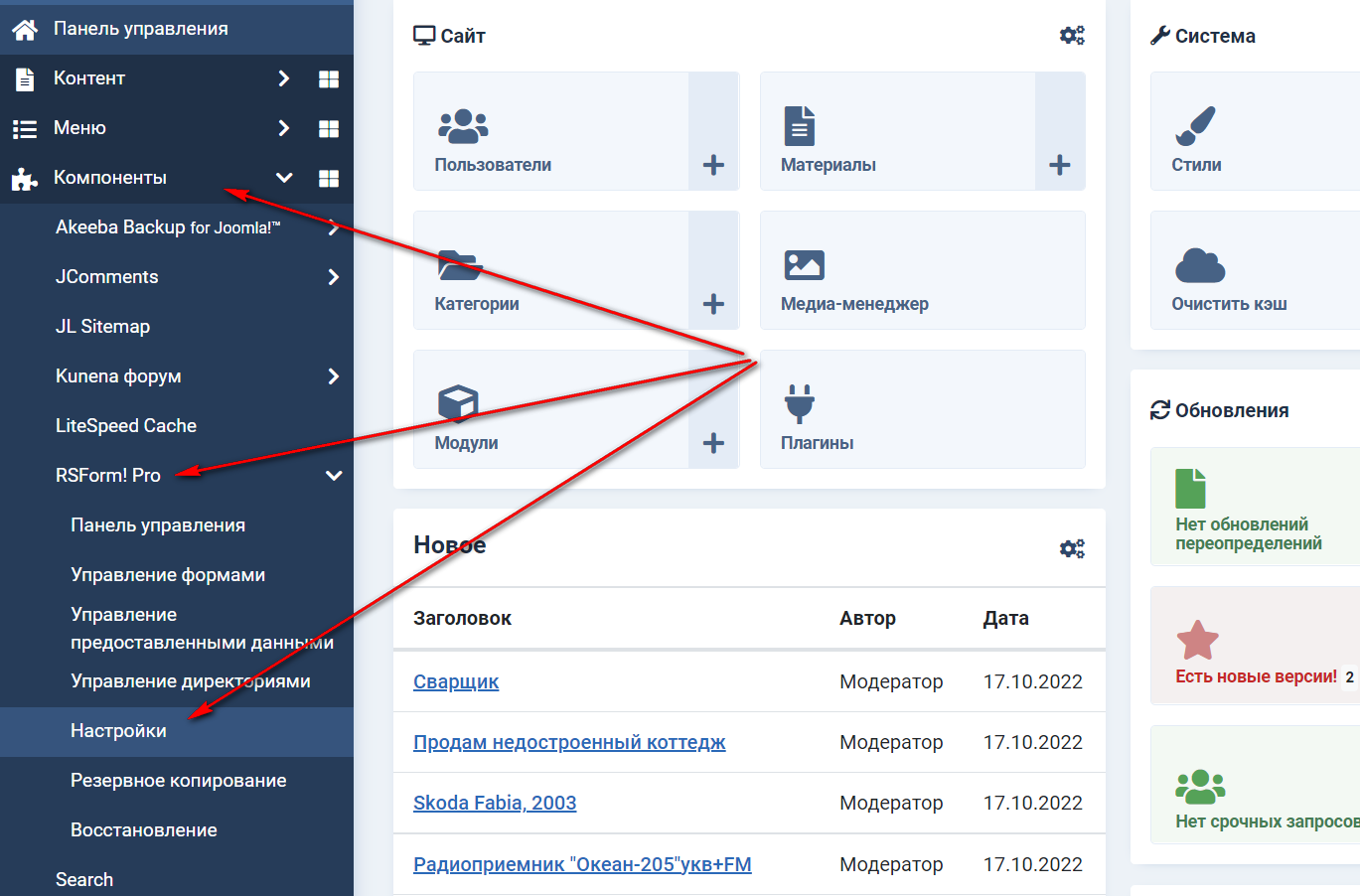Open the gear settings of the Сайт panel

1072,36
